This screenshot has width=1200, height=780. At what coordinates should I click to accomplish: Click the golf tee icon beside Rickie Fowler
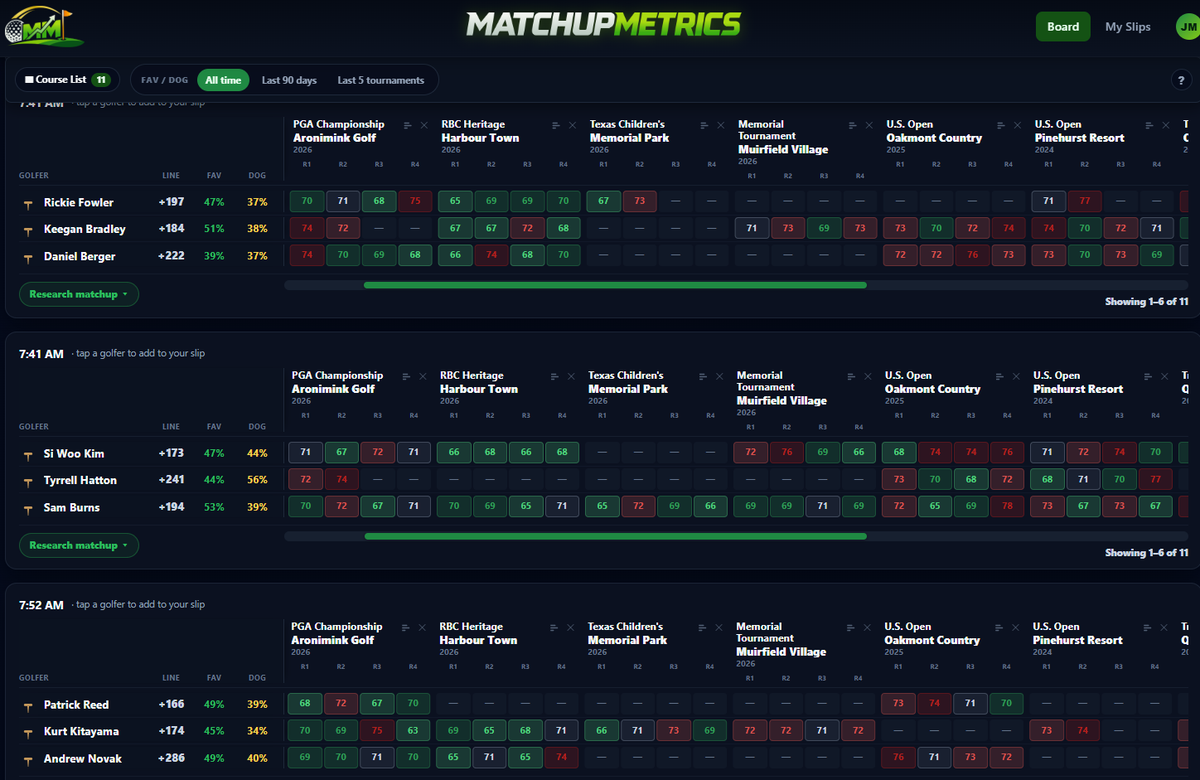click(29, 203)
